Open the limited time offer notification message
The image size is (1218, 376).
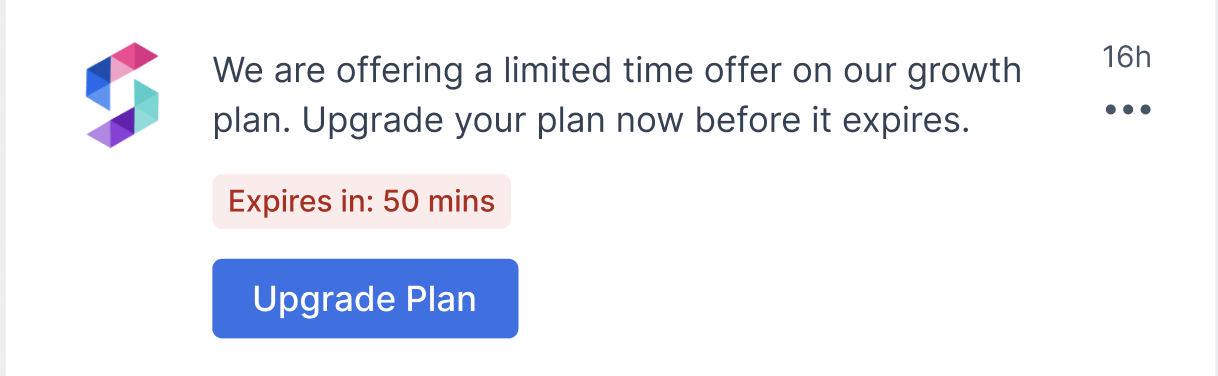click(617, 96)
